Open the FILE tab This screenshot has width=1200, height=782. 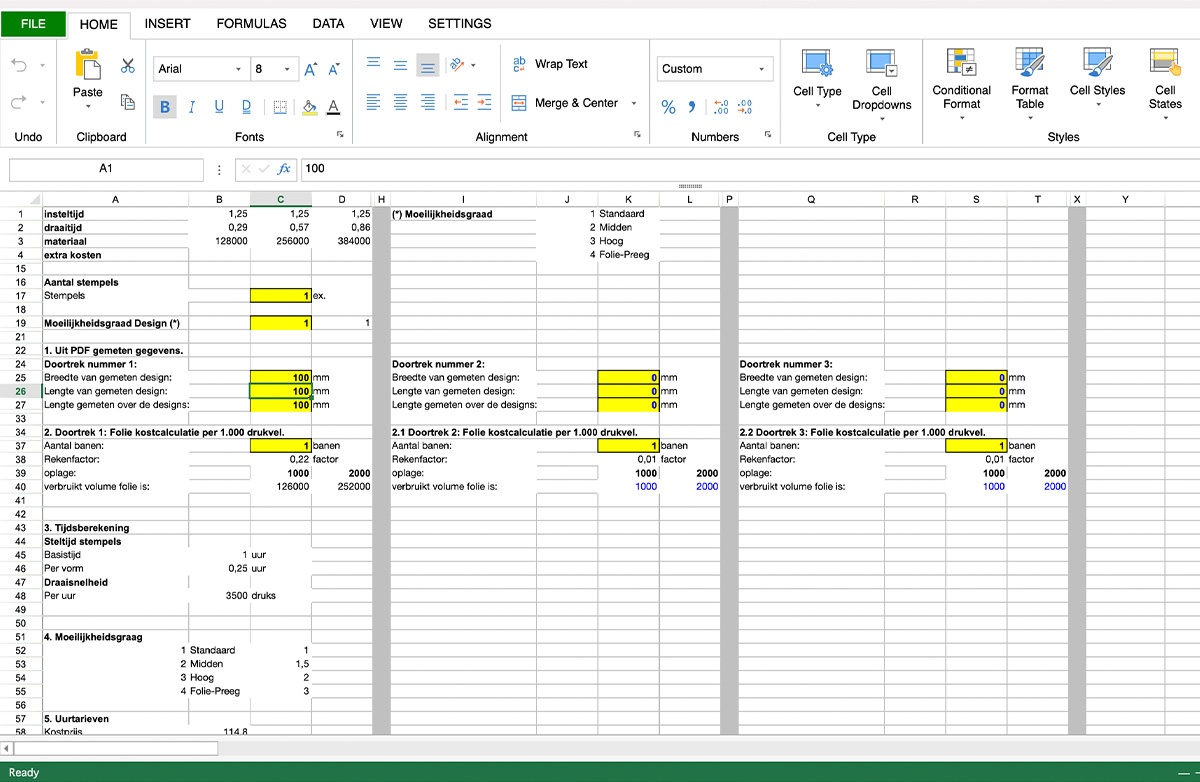coord(33,24)
